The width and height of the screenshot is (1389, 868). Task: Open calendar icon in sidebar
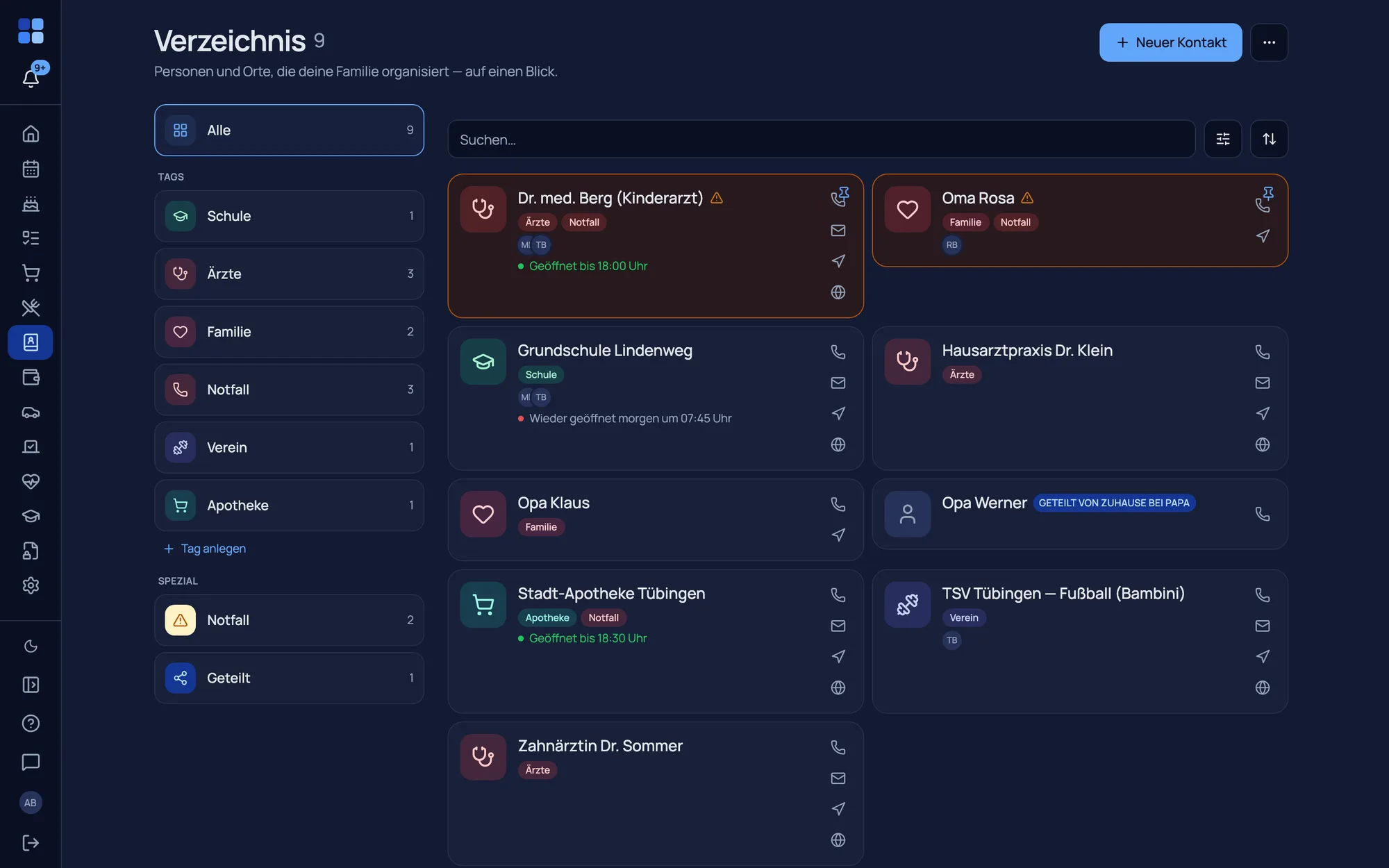[31, 169]
